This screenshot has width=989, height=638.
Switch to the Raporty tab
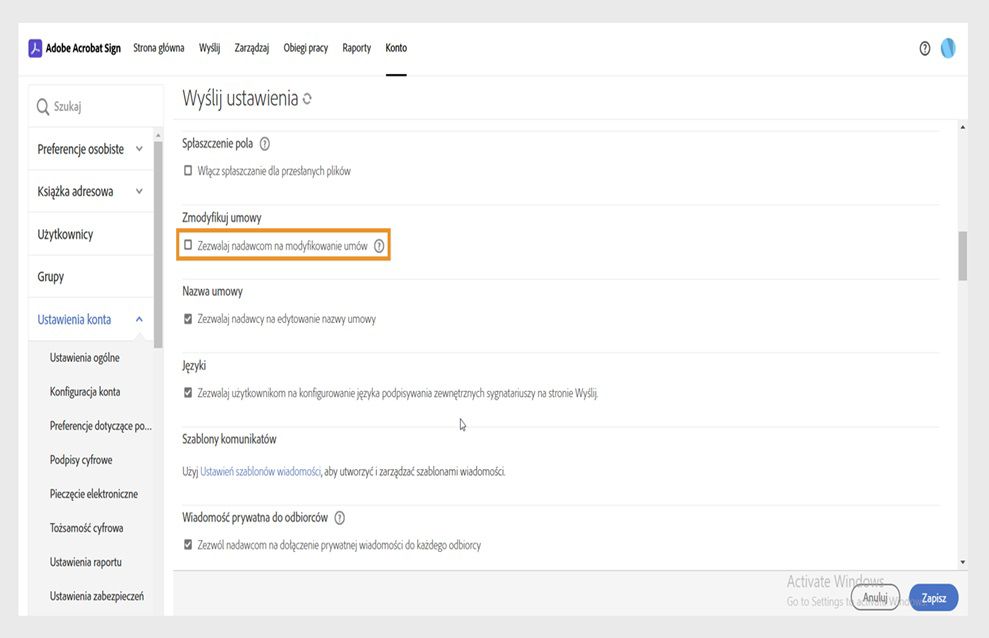click(356, 48)
